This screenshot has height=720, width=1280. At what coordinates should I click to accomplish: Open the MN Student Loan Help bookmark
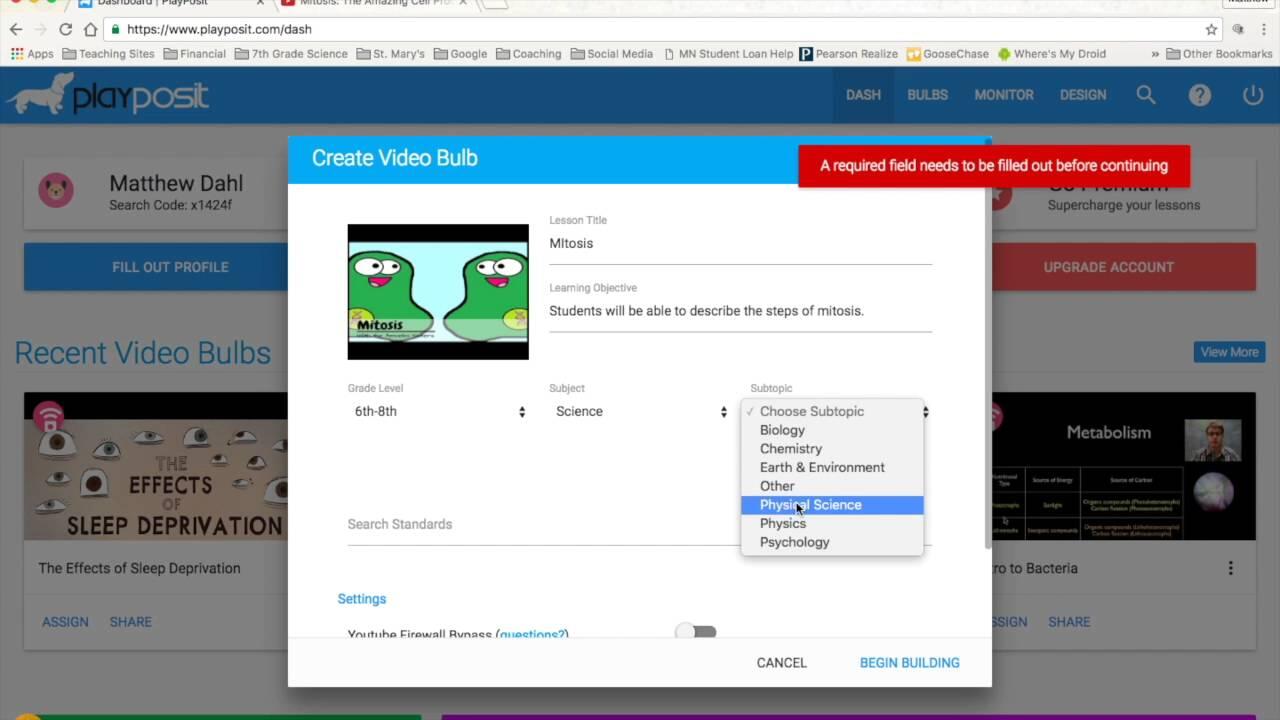728,54
